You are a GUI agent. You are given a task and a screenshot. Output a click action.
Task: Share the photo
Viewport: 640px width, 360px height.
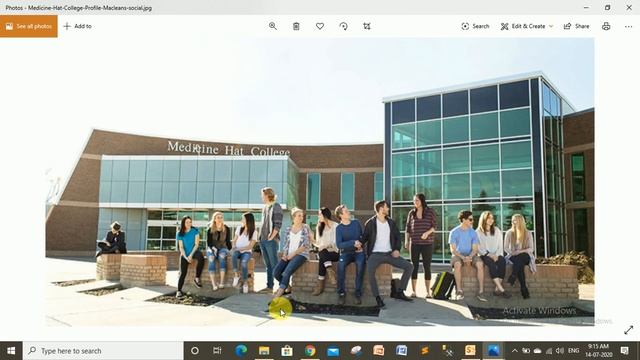(x=576, y=26)
